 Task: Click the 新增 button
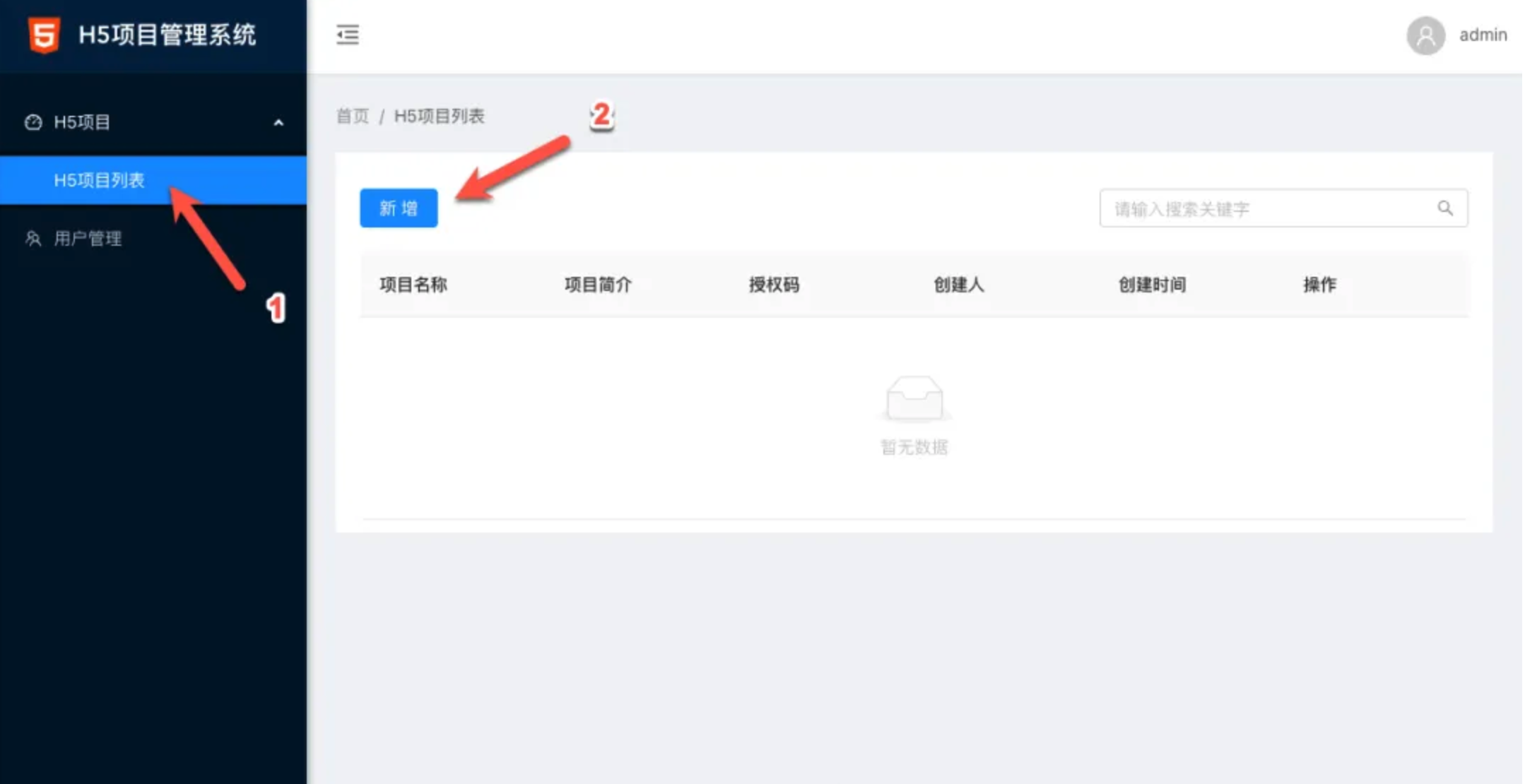click(399, 208)
